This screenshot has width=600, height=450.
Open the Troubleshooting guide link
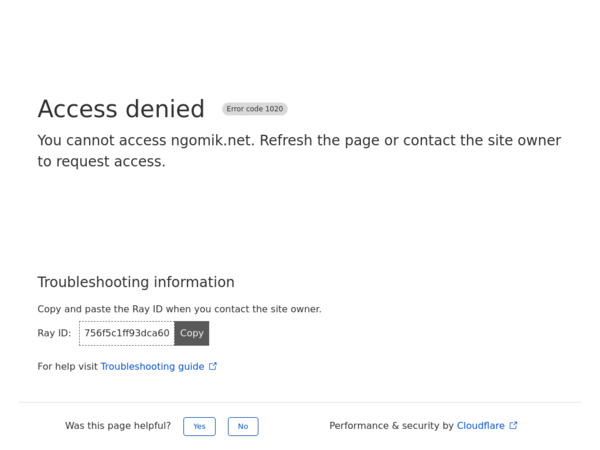point(152,366)
